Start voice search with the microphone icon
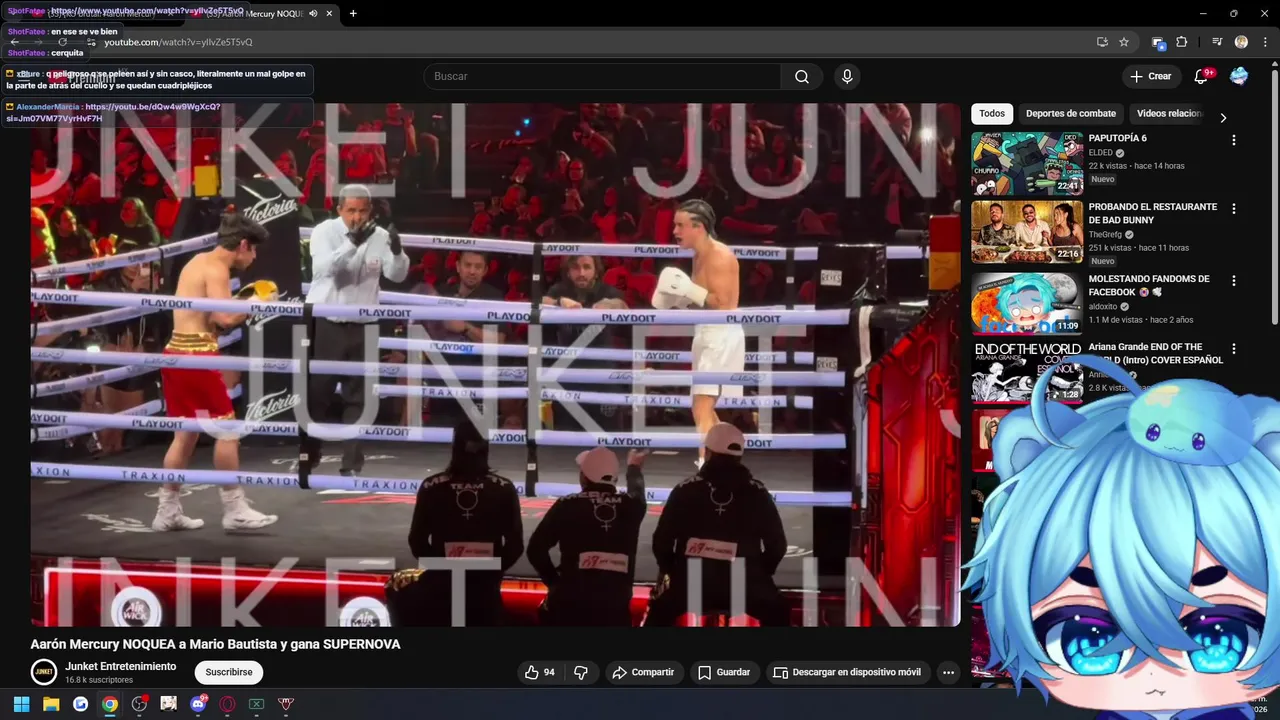1280x720 pixels. tap(847, 77)
